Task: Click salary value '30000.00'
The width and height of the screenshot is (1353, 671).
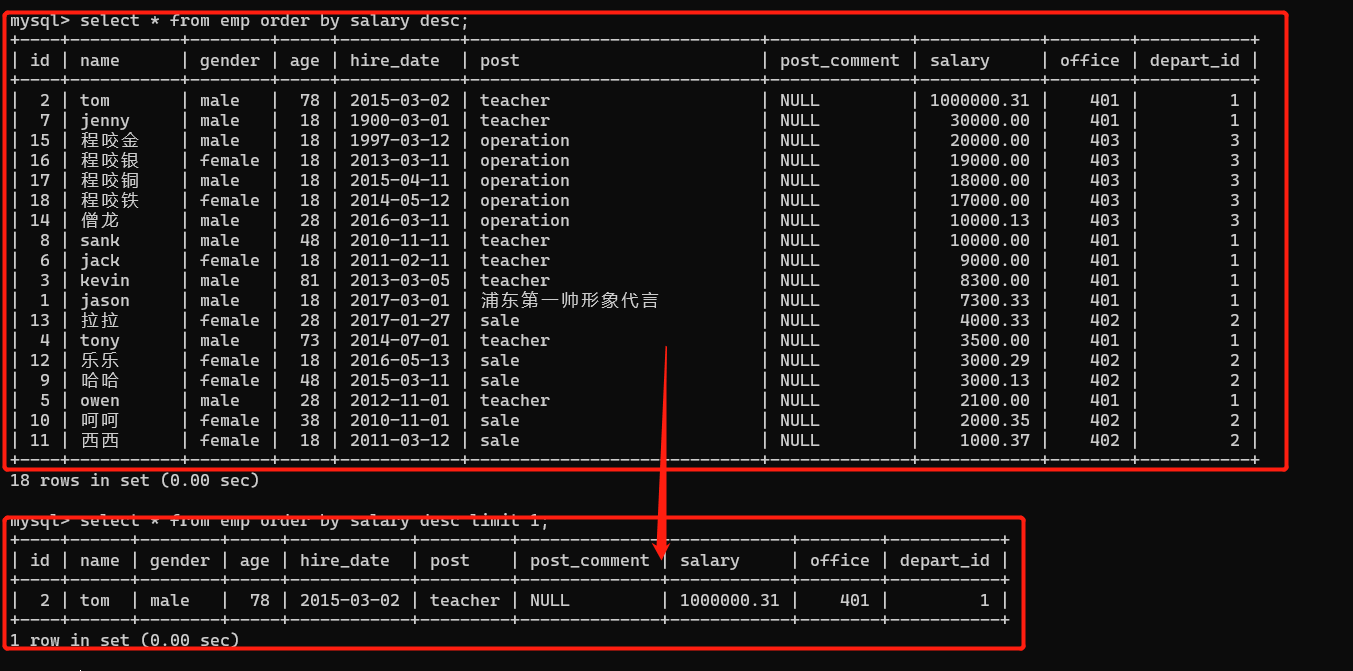Action: pos(990,120)
